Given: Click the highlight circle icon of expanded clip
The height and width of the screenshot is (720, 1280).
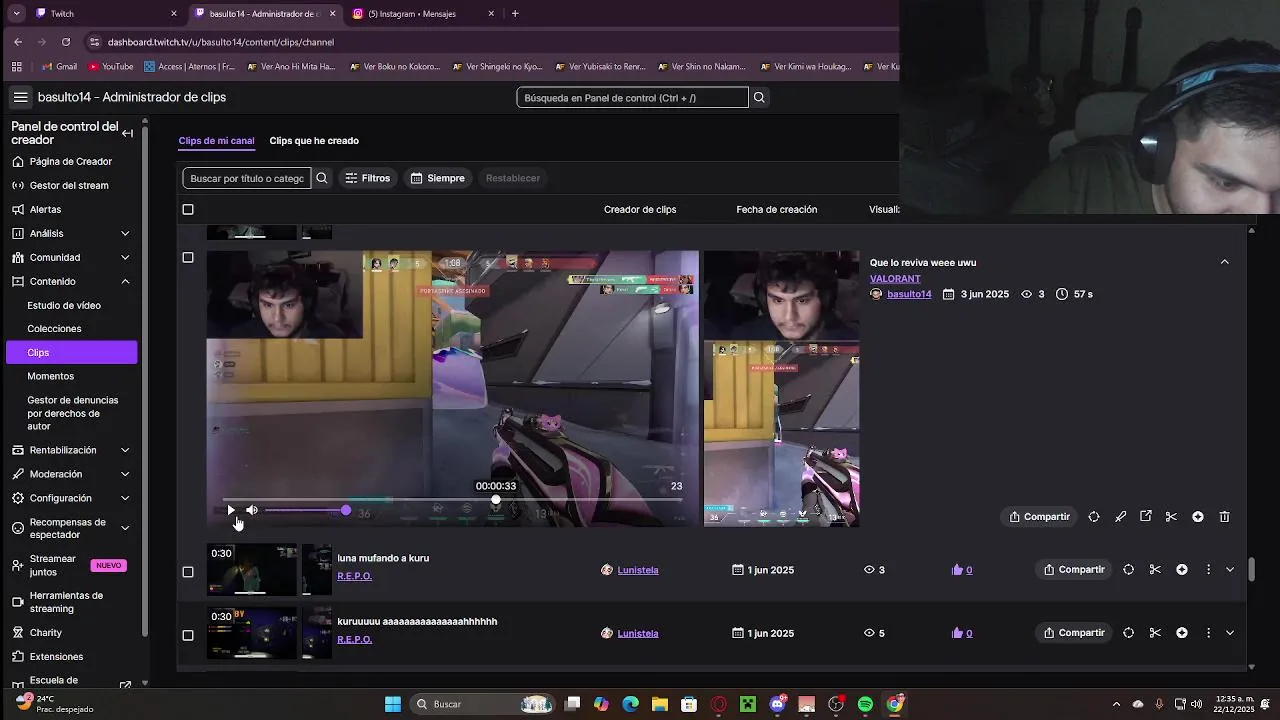Looking at the screenshot, I should click(1094, 517).
